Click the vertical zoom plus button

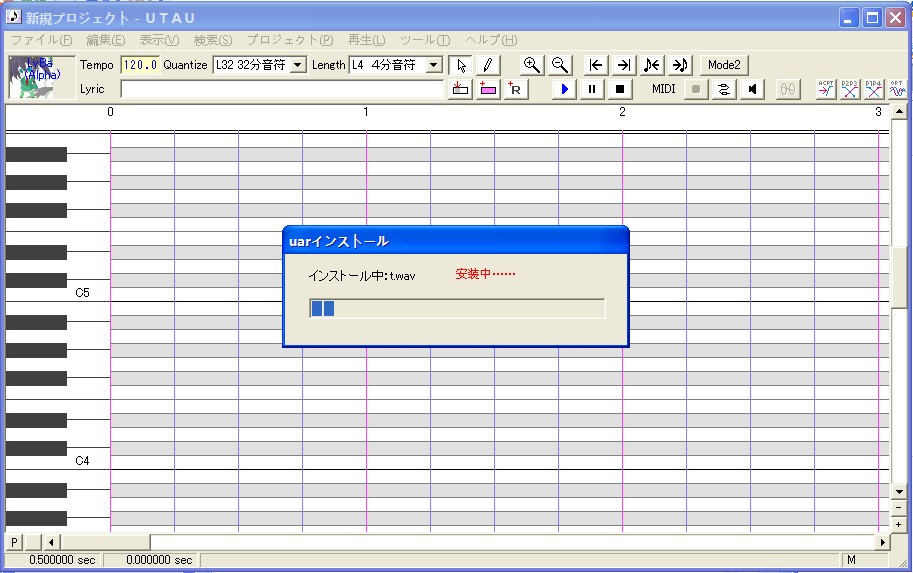point(899,524)
